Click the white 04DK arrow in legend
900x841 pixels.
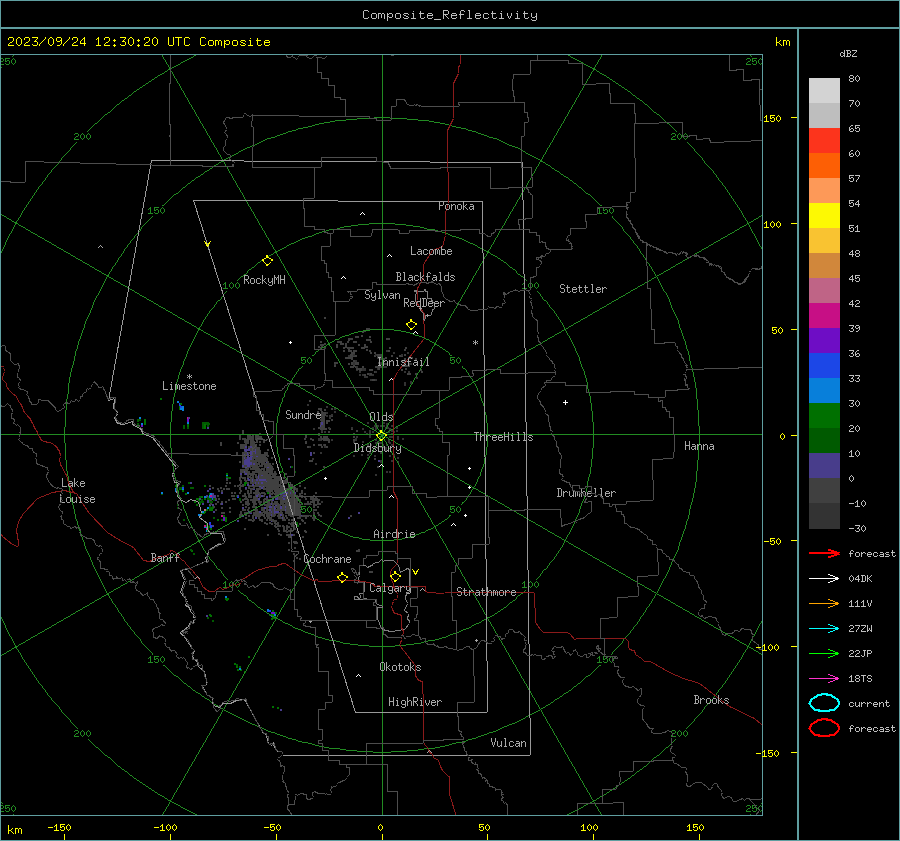click(824, 578)
